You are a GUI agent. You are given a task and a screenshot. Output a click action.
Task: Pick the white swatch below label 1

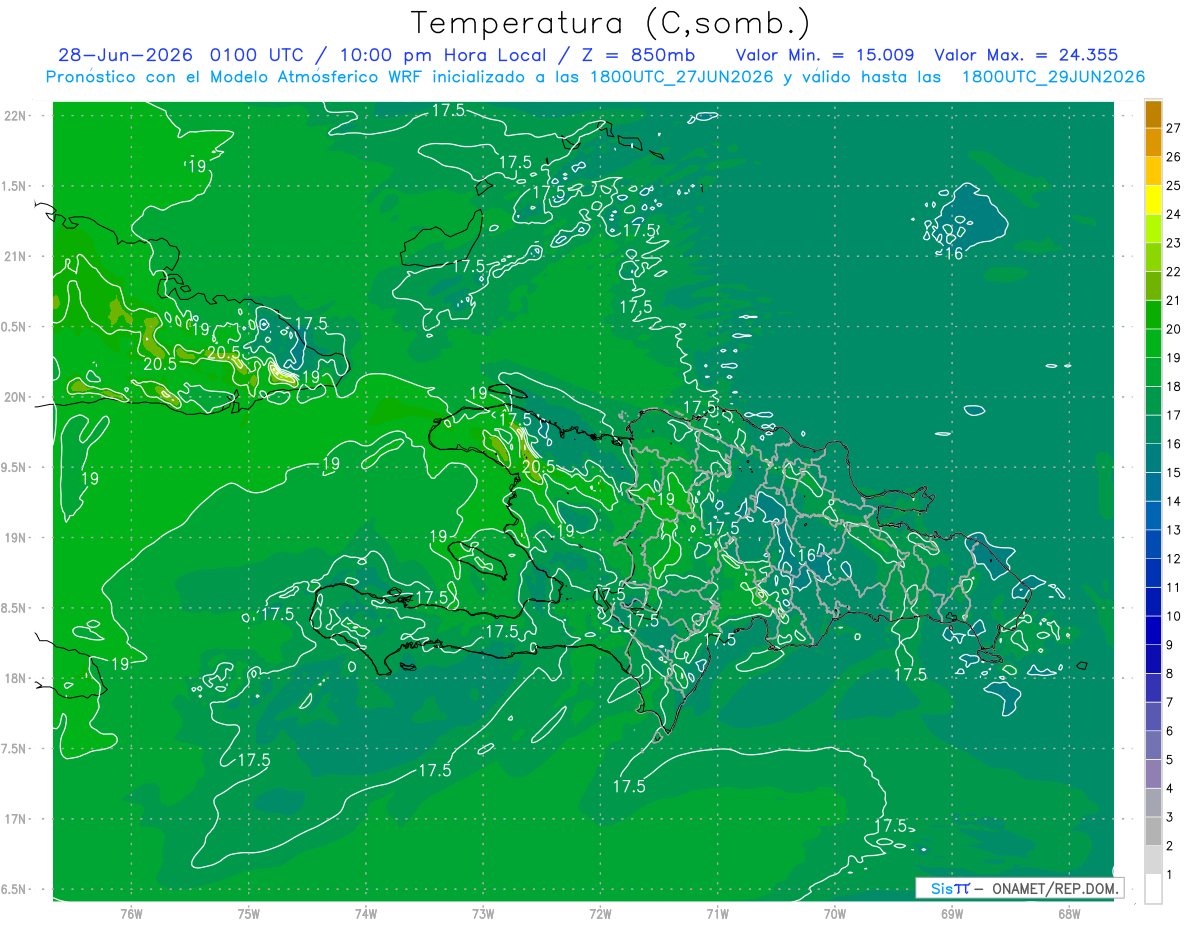[1153, 889]
